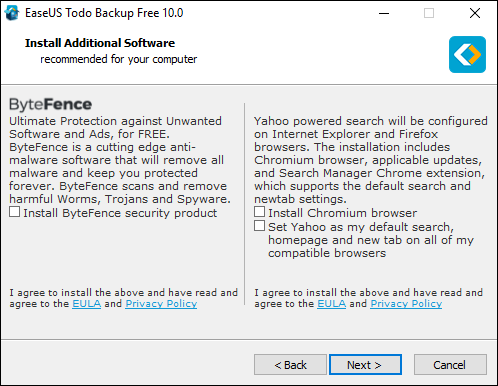The height and width of the screenshot is (386, 498).
Task: Minimize the installer window
Action: coord(384,13)
